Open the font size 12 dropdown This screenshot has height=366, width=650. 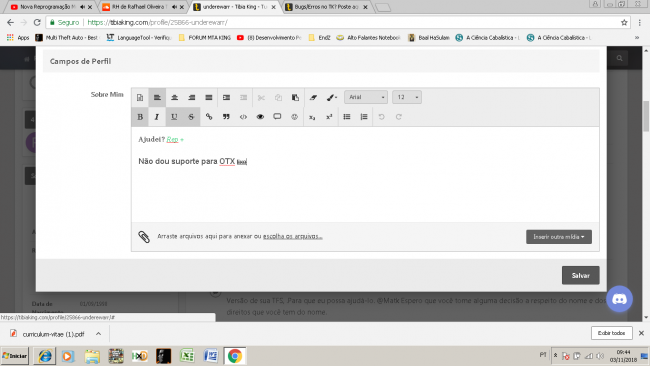point(407,97)
